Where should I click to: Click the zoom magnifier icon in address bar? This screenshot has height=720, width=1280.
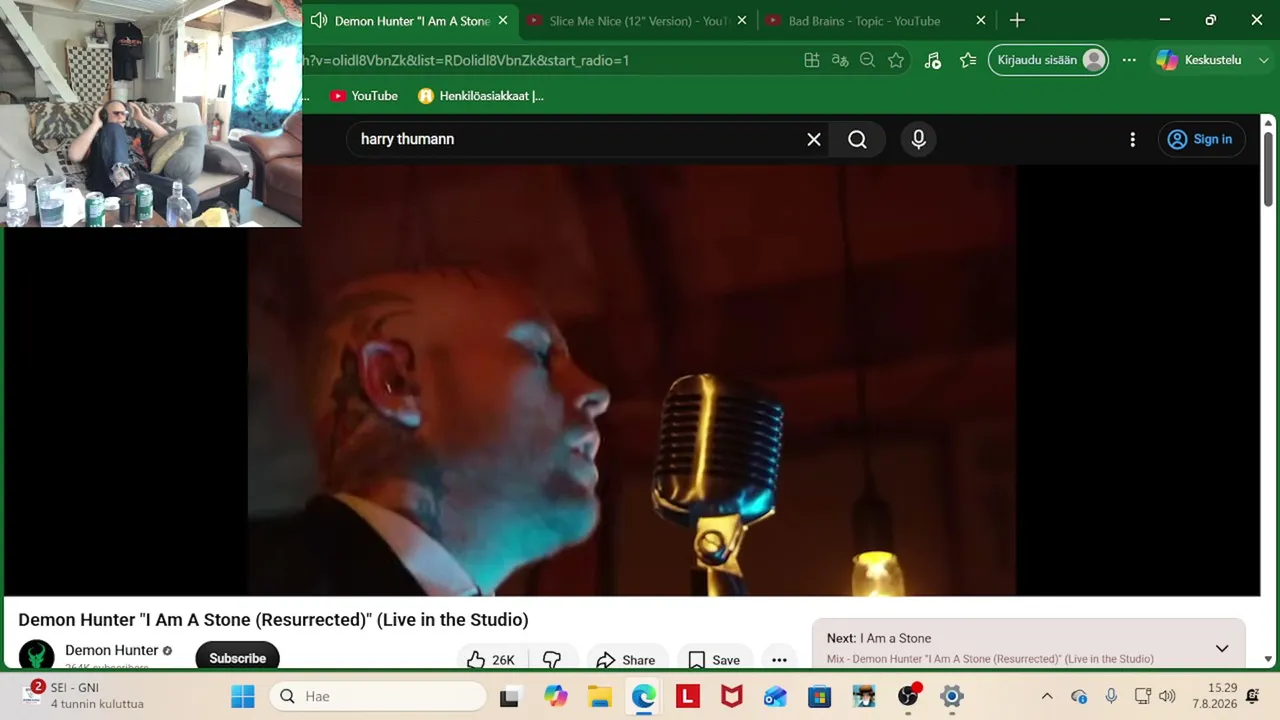coord(868,60)
